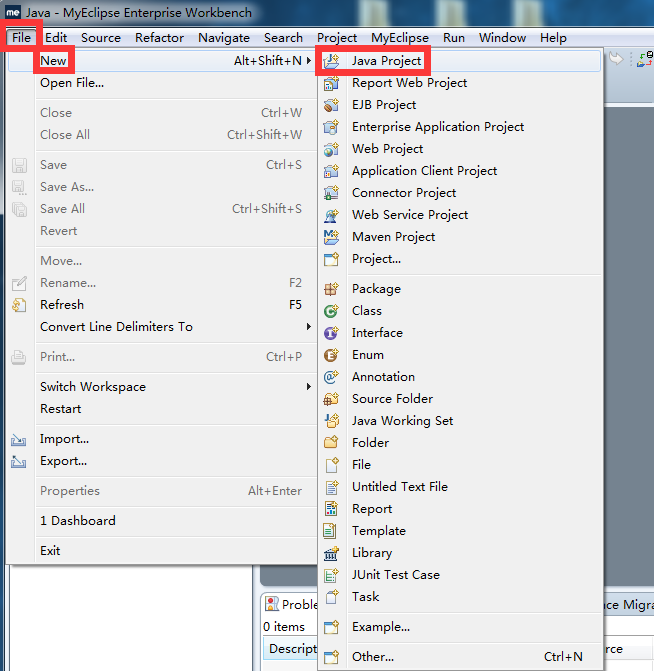Open the MyEclipse menu
Screen dimensions: 654x671
400,38
